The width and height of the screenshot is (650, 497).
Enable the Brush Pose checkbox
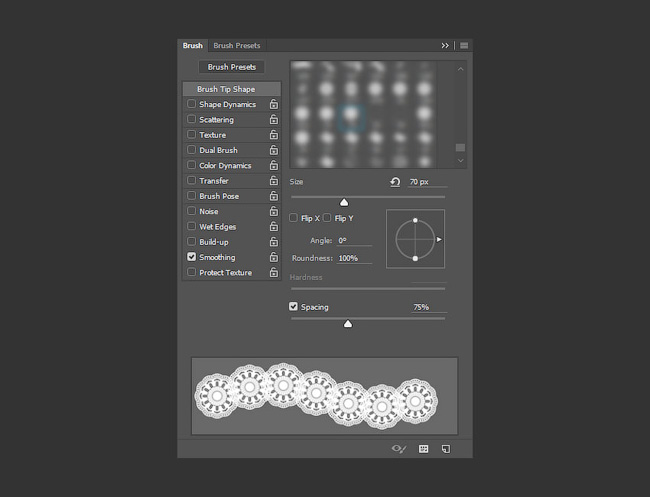[x=191, y=196]
